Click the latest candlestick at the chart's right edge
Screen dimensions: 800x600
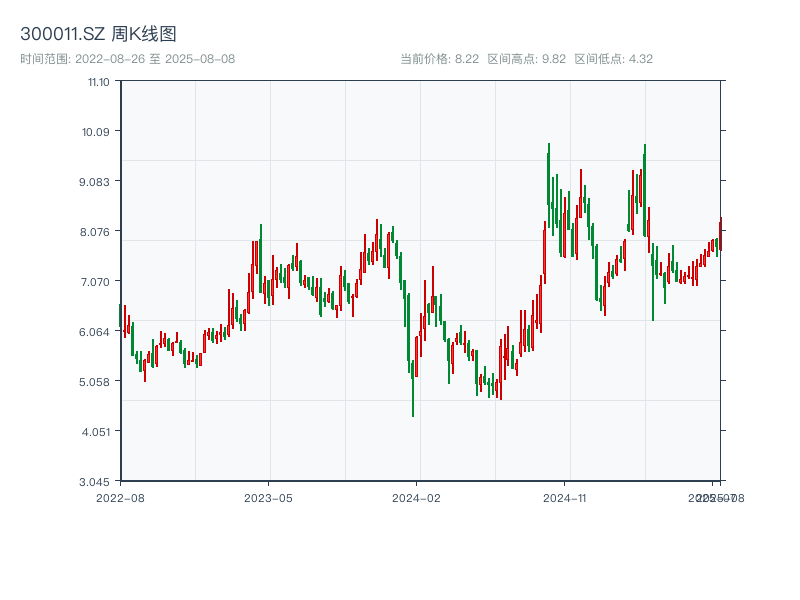tap(720, 234)
